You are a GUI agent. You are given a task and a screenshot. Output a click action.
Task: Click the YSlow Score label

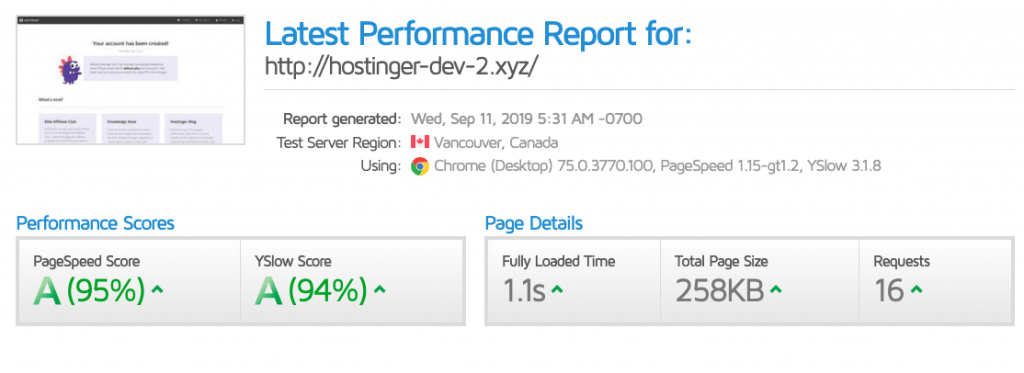tap(293, 262)
